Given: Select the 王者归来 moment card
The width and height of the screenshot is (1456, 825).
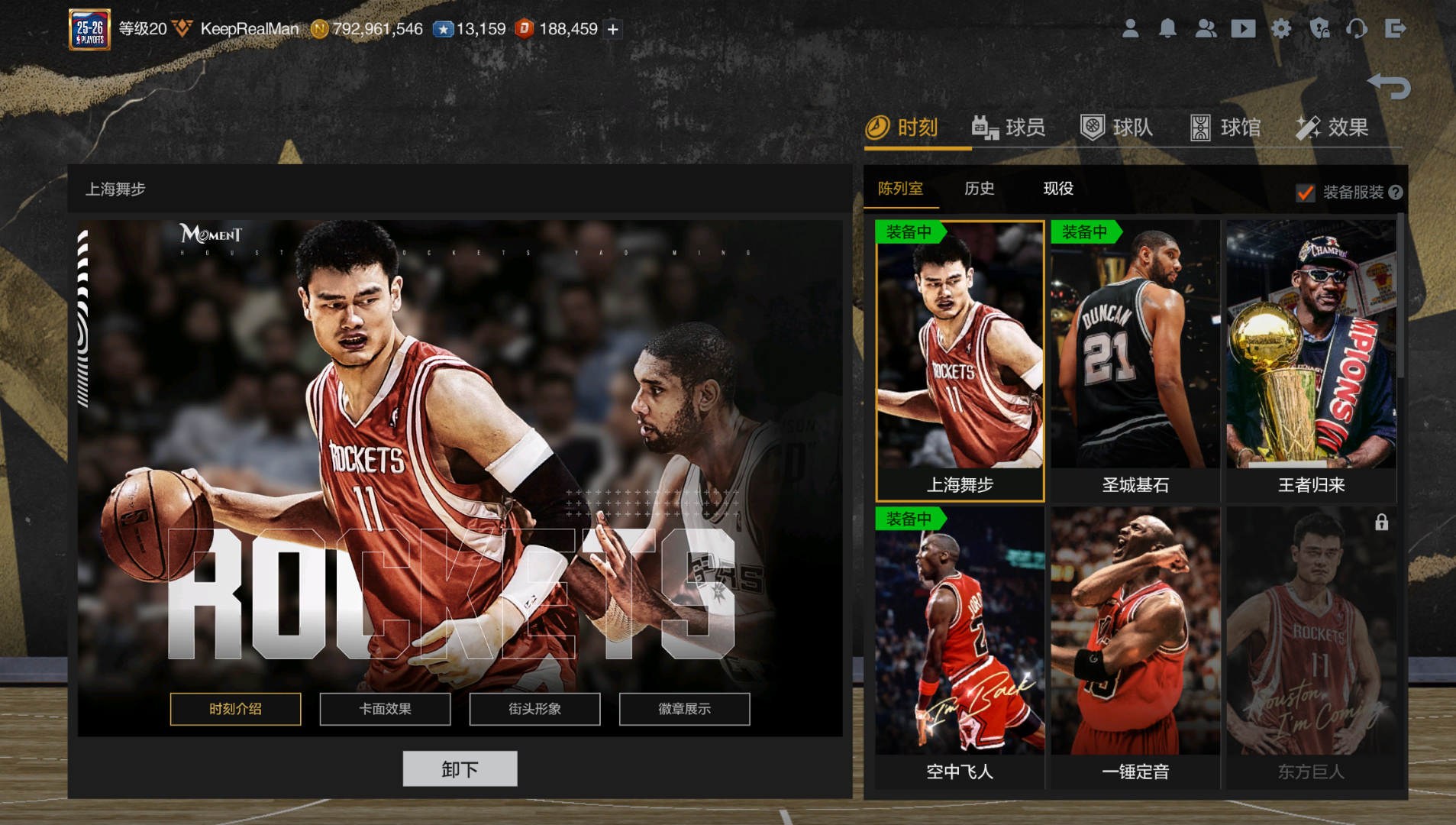Looking at the screenshot, I should [x=1311, y=361].
